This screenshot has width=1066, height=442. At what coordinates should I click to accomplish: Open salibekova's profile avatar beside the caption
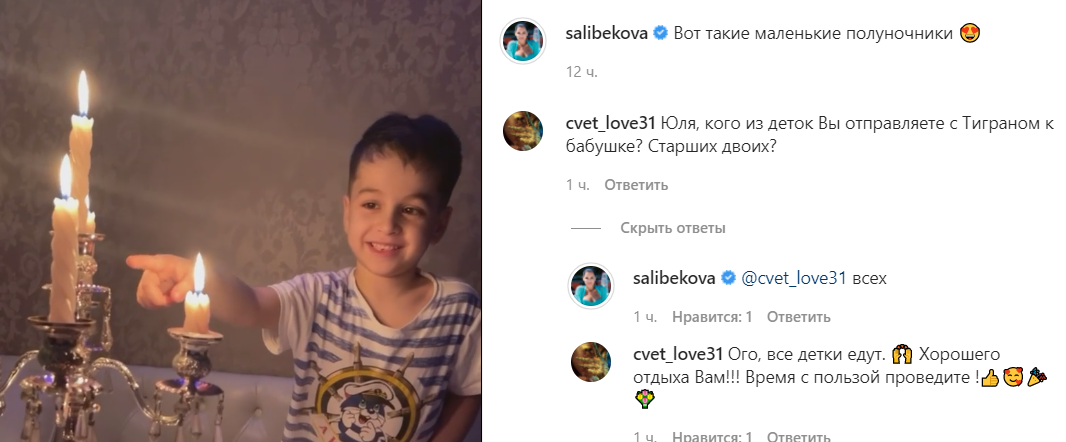[523, 41]
